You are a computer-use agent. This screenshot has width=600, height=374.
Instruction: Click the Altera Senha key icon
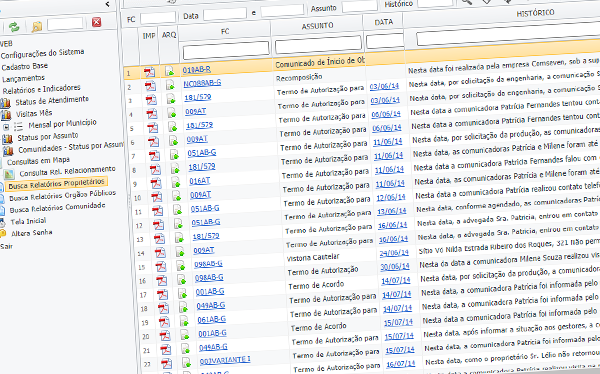[3, 234]
